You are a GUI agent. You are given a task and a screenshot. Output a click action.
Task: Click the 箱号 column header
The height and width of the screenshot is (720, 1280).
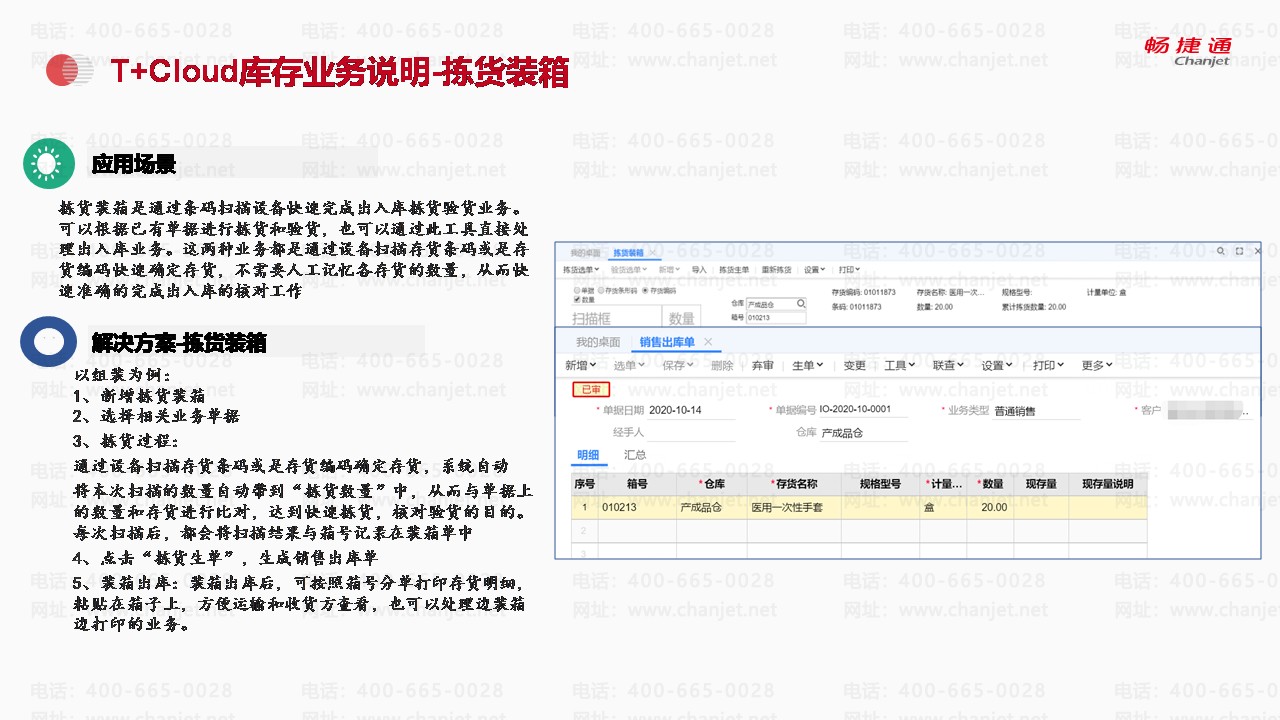[637, 484]
